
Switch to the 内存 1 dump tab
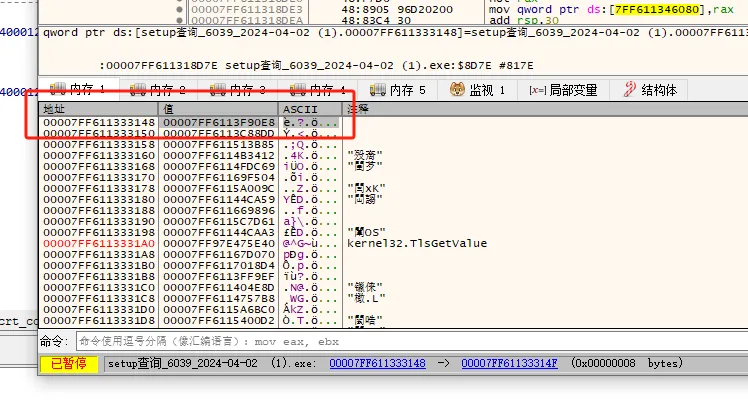[x=78, y=89]
